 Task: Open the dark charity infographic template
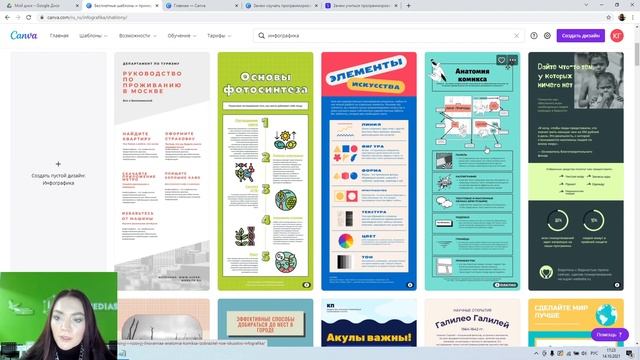click(x=576, y=171)
